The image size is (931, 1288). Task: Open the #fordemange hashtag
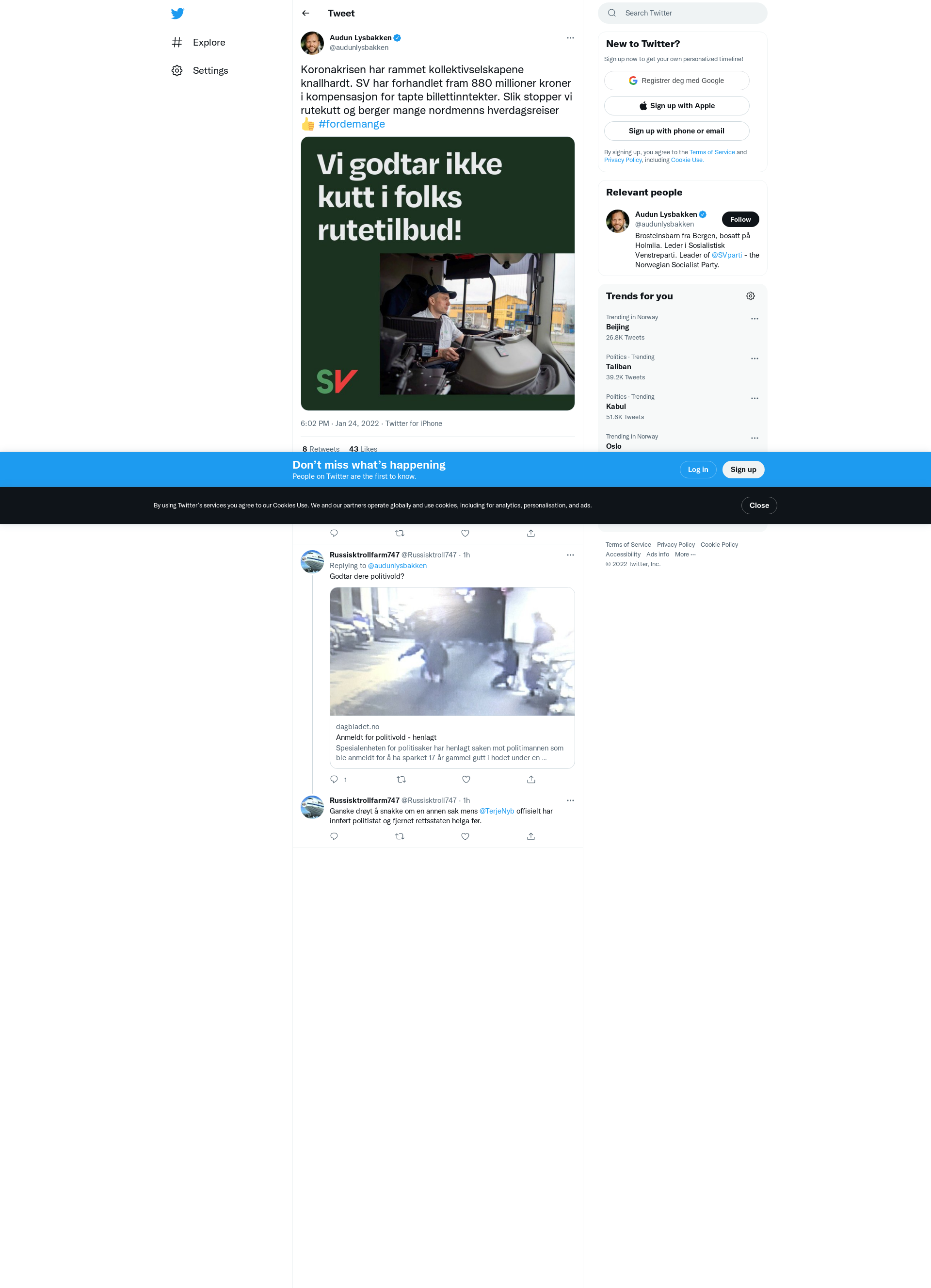point(352,124)
